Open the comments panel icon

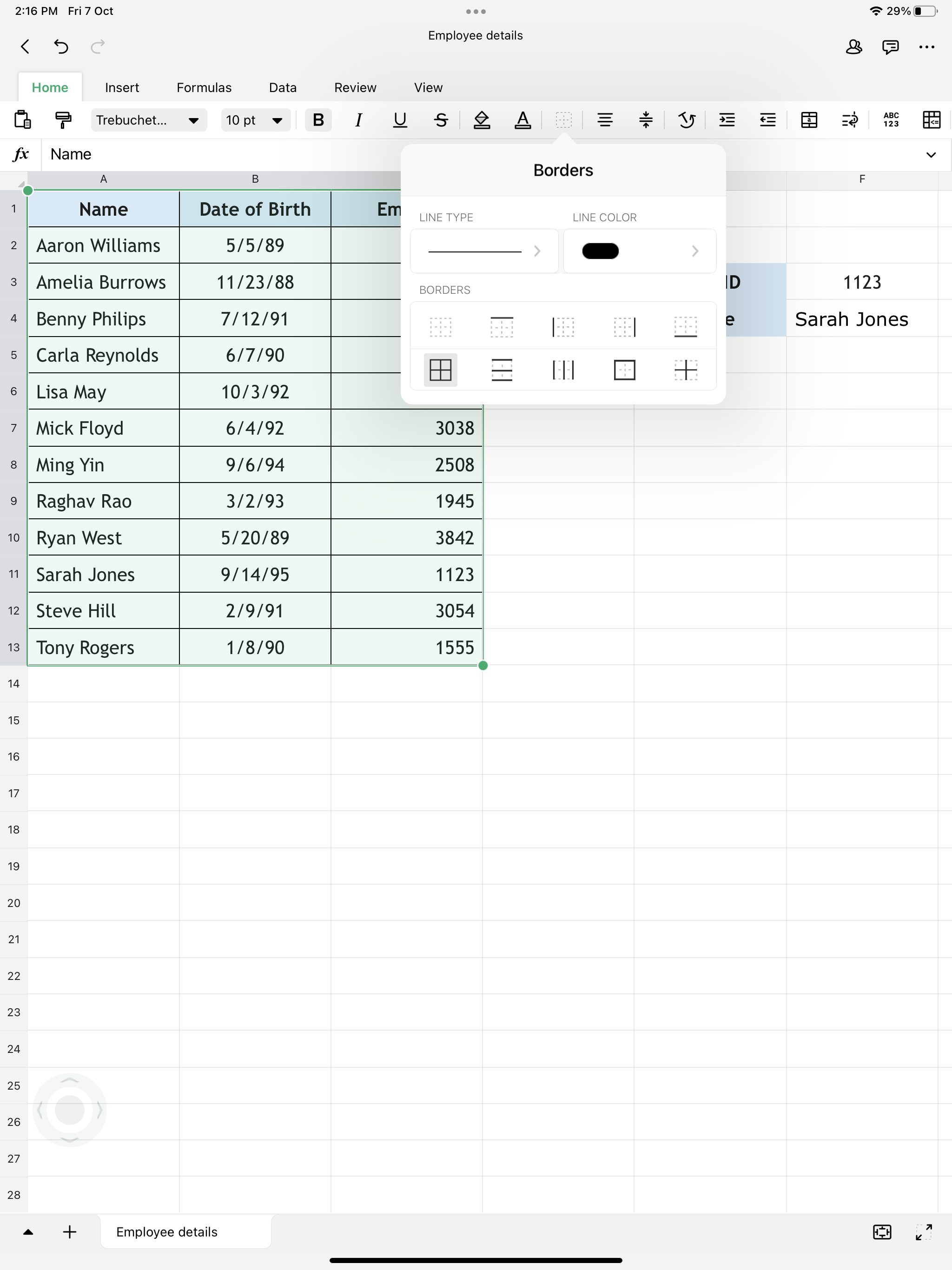(x=890, y=46)
